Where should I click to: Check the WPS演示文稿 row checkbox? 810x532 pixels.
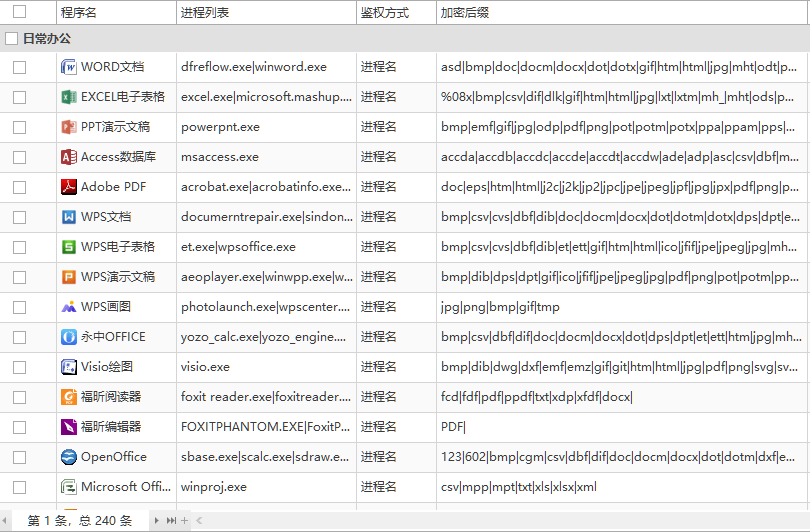pos(20,277)
